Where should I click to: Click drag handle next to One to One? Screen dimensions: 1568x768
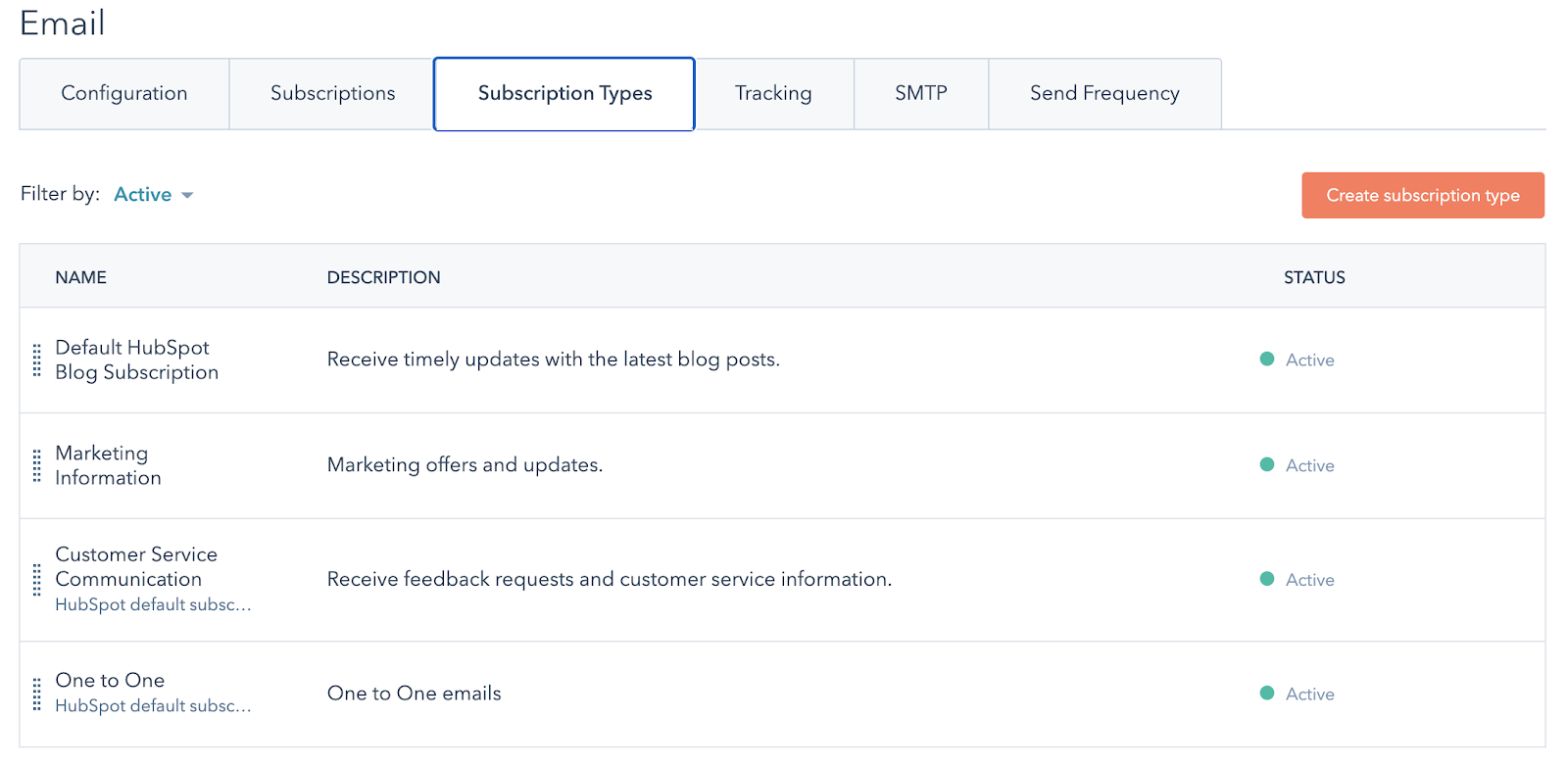37,694
